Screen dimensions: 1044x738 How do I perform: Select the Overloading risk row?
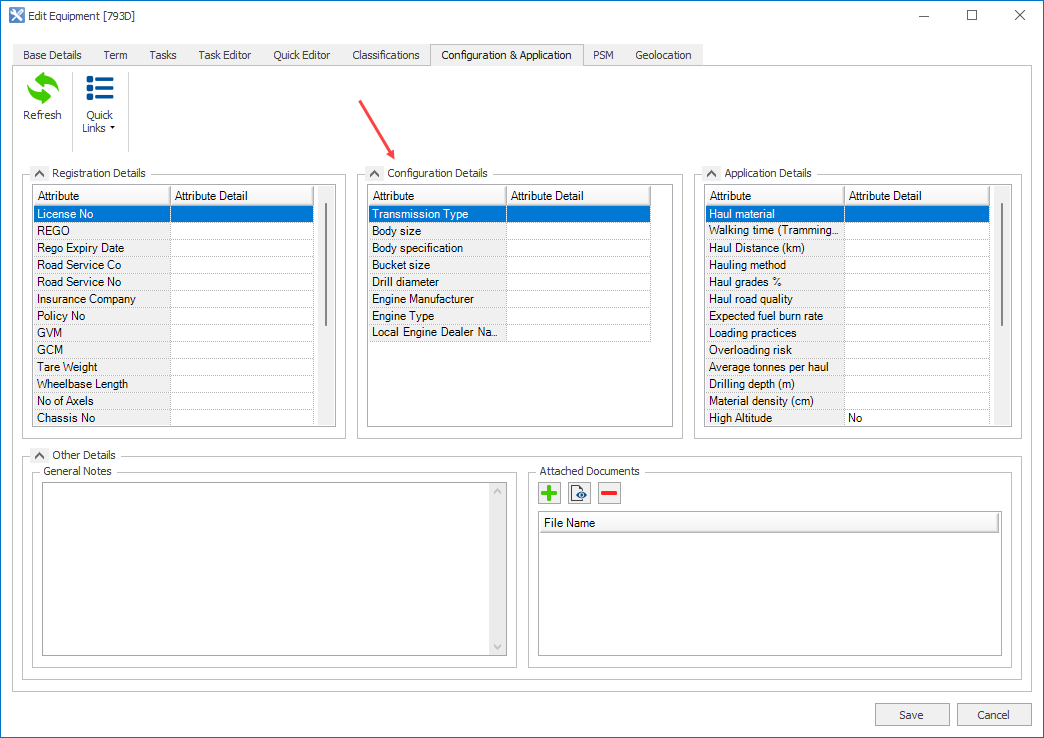tap(848, 350)
